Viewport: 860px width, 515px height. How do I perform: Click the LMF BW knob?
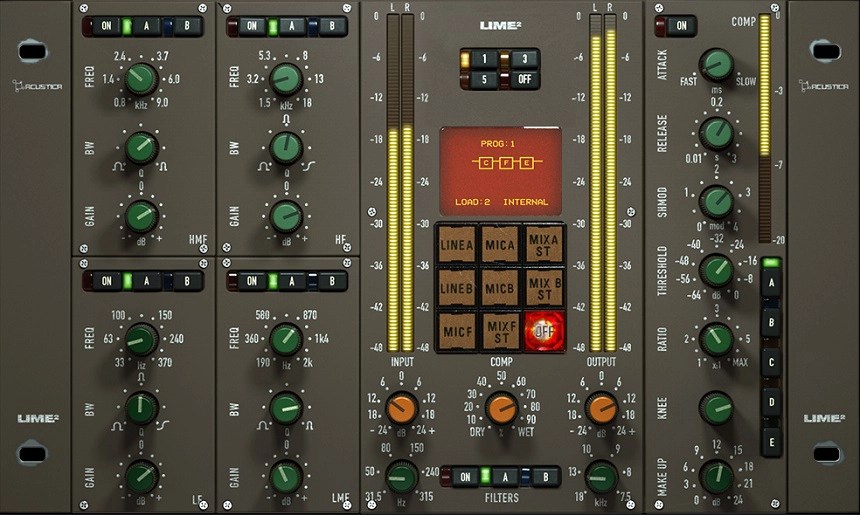(286, 409)
